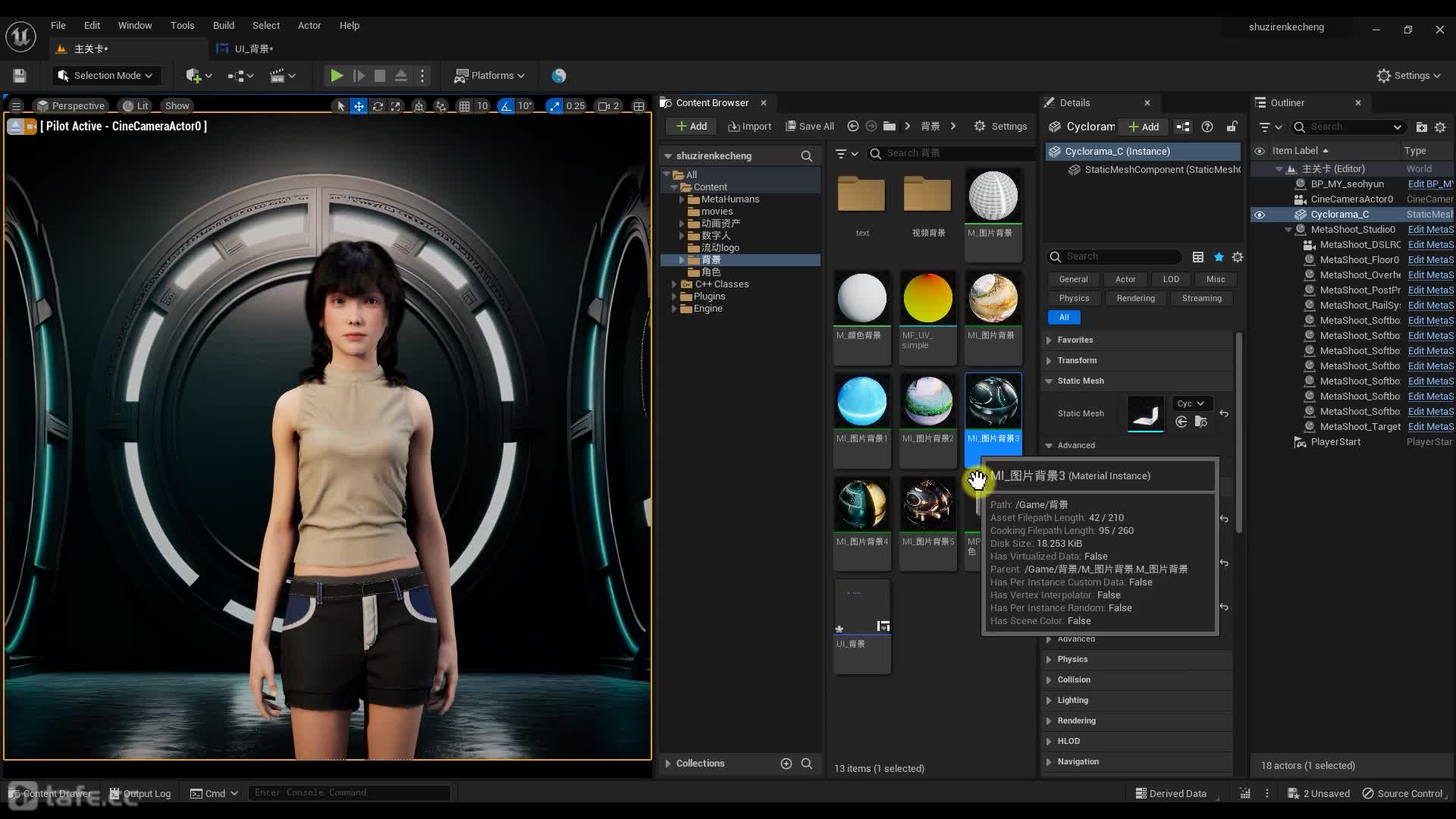The width and height of the screenshot is (1456, 819).
Task: Click the Eject from player button
Action: click(401, 75)
